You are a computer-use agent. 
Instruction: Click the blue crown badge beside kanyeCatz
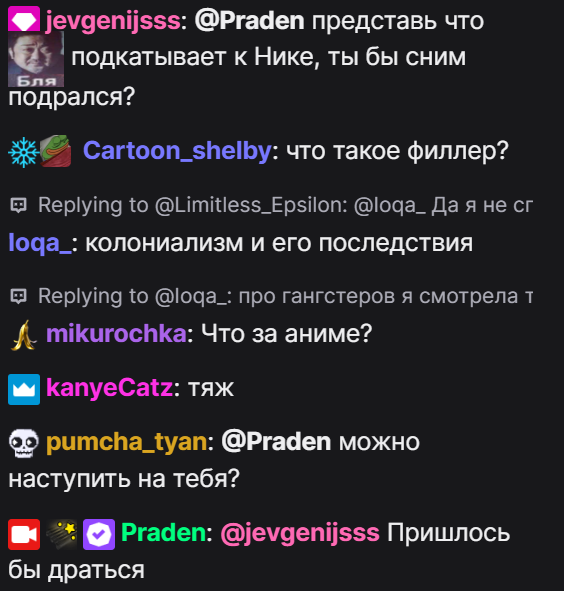tap(24, 389)
